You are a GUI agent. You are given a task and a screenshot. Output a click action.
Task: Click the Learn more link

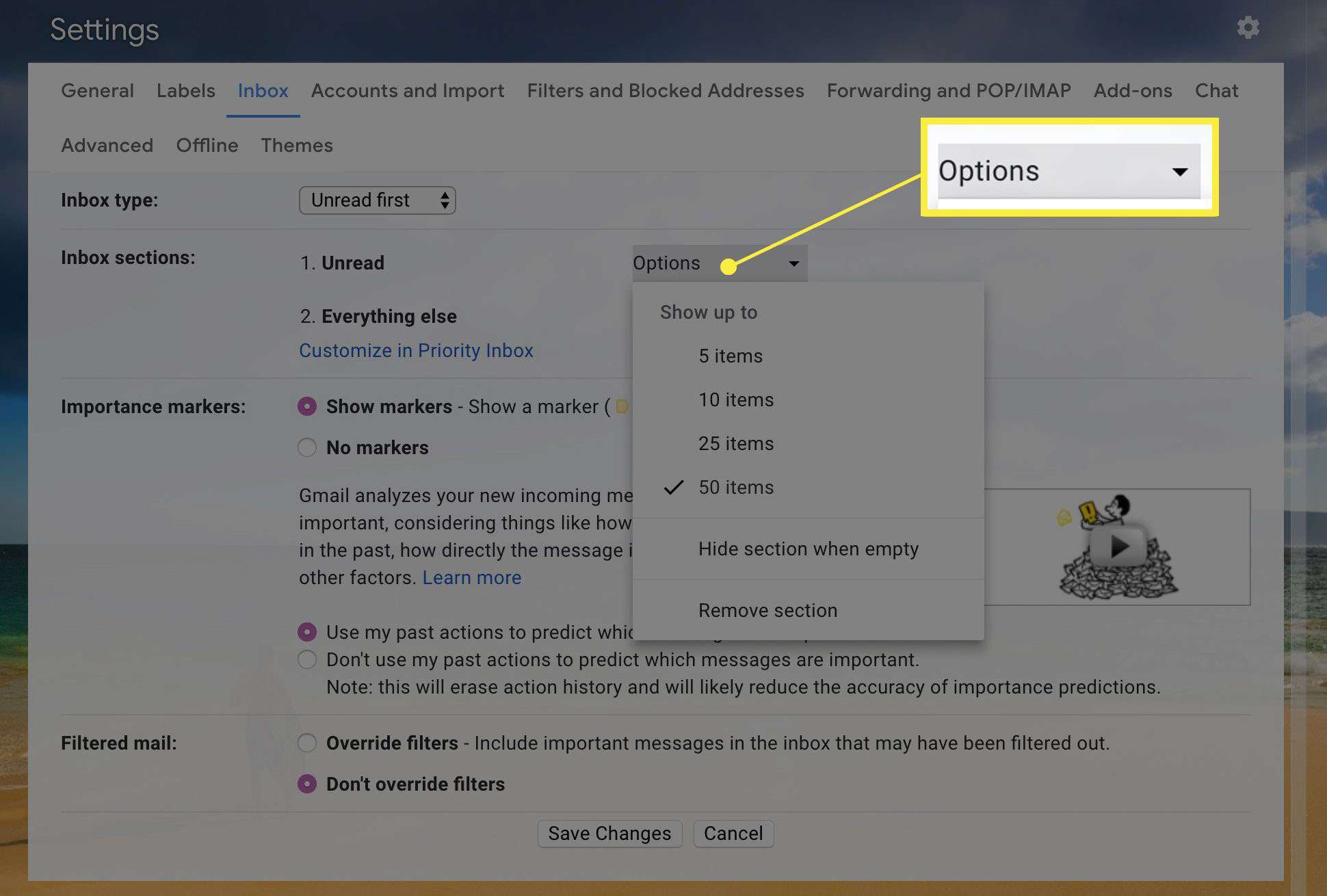click(x=471, y=577)
